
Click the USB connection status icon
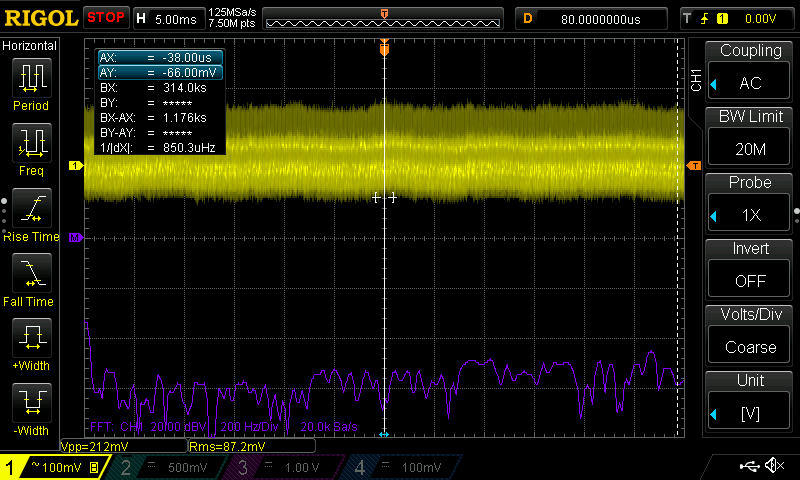(x=749, y=466)
